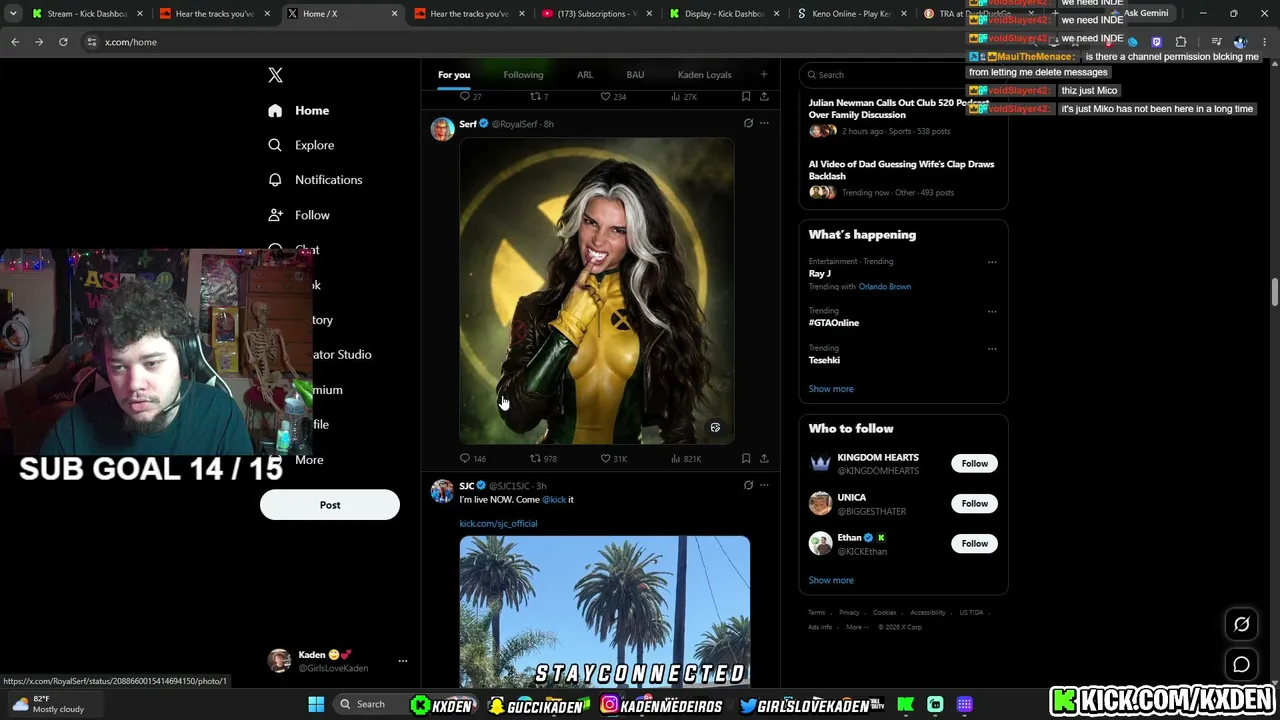1280x720 pixels.
Task: Bookmark Serf's post
Action: pyautogui.click(x=746, y=458)
